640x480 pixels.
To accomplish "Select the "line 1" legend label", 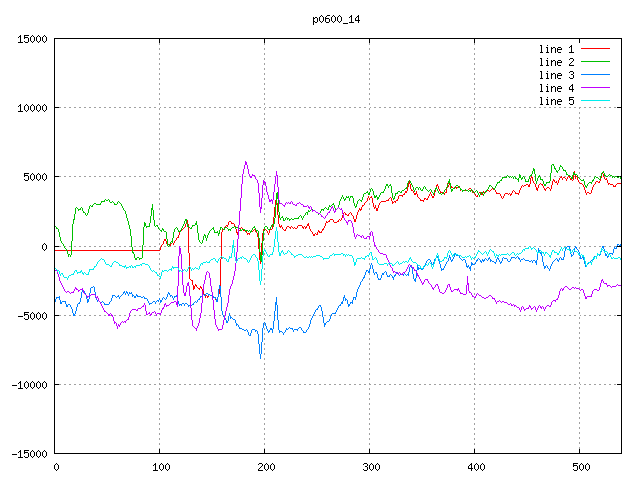I will (x=556, y=49).
